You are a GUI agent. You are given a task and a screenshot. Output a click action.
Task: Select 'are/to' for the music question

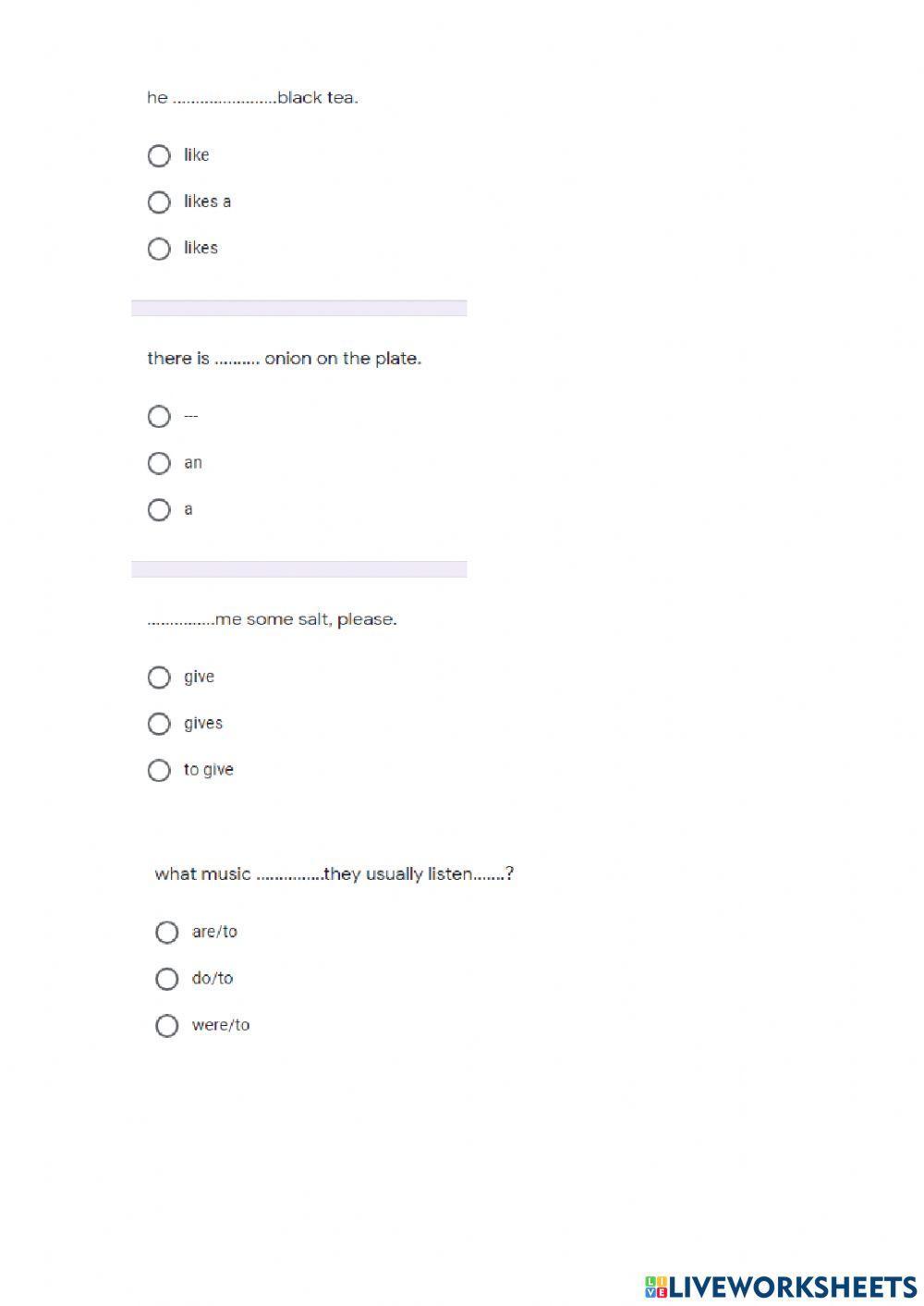click(167, 933)
